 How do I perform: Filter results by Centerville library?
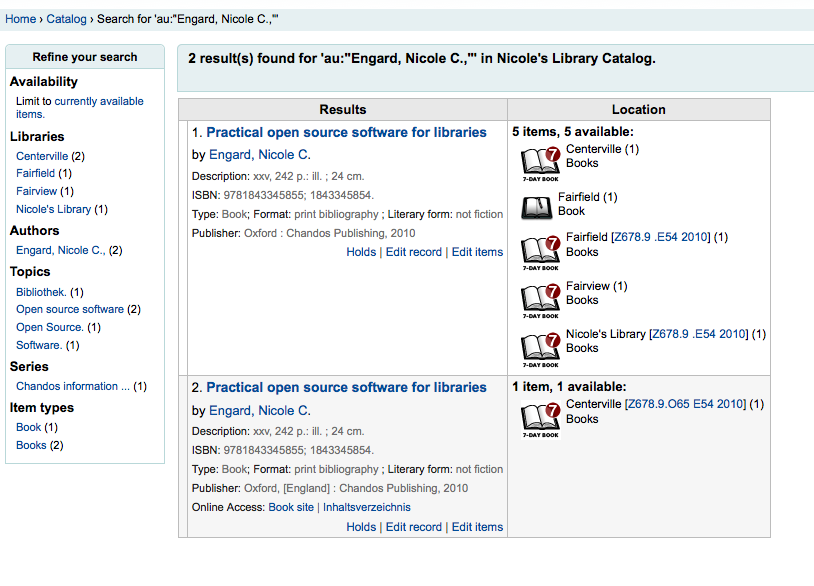click(42, 156)
